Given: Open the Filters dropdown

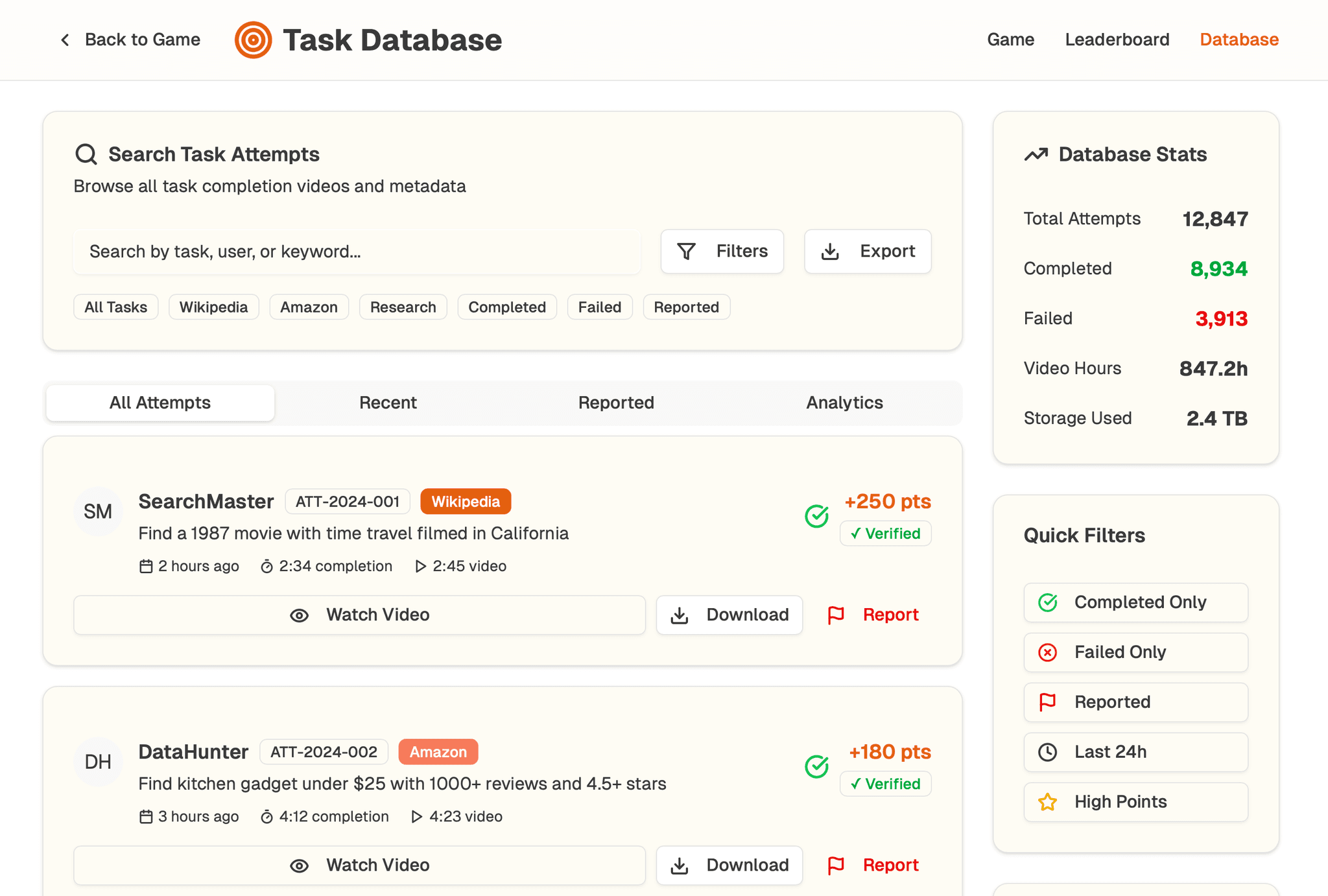Looking at the screenshot, I should (722, 252).
